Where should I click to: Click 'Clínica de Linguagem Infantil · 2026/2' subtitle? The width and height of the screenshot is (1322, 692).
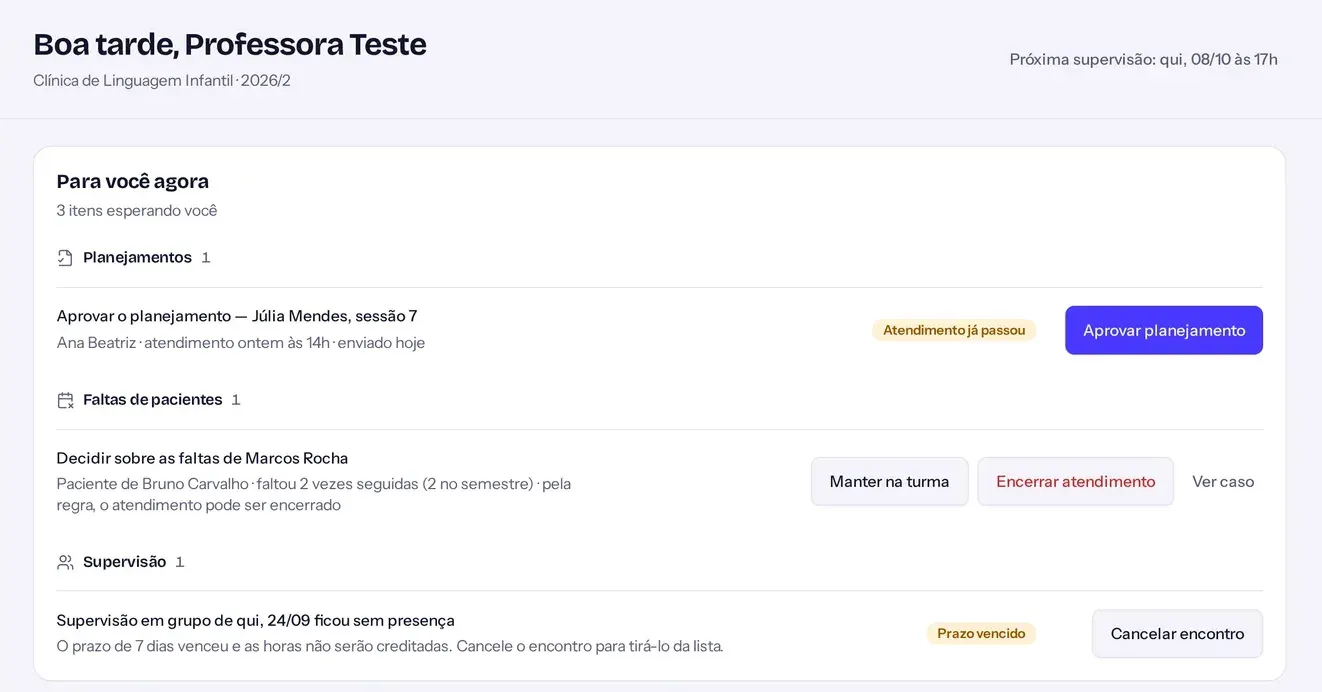[162, 81]
